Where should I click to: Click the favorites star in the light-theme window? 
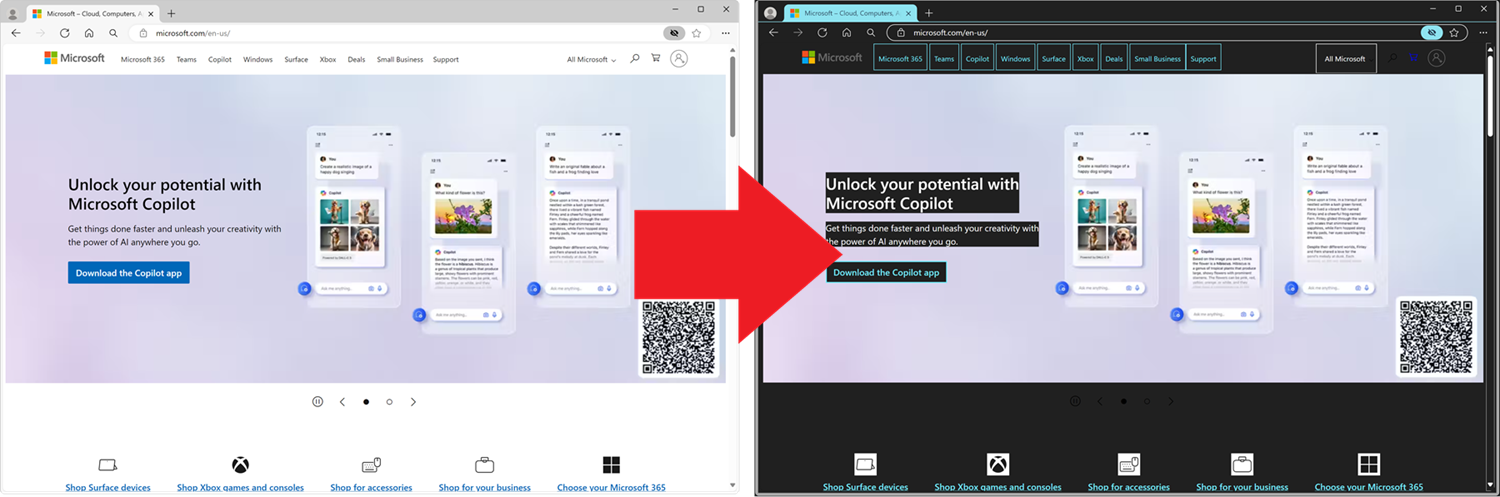tap(696, 33)
